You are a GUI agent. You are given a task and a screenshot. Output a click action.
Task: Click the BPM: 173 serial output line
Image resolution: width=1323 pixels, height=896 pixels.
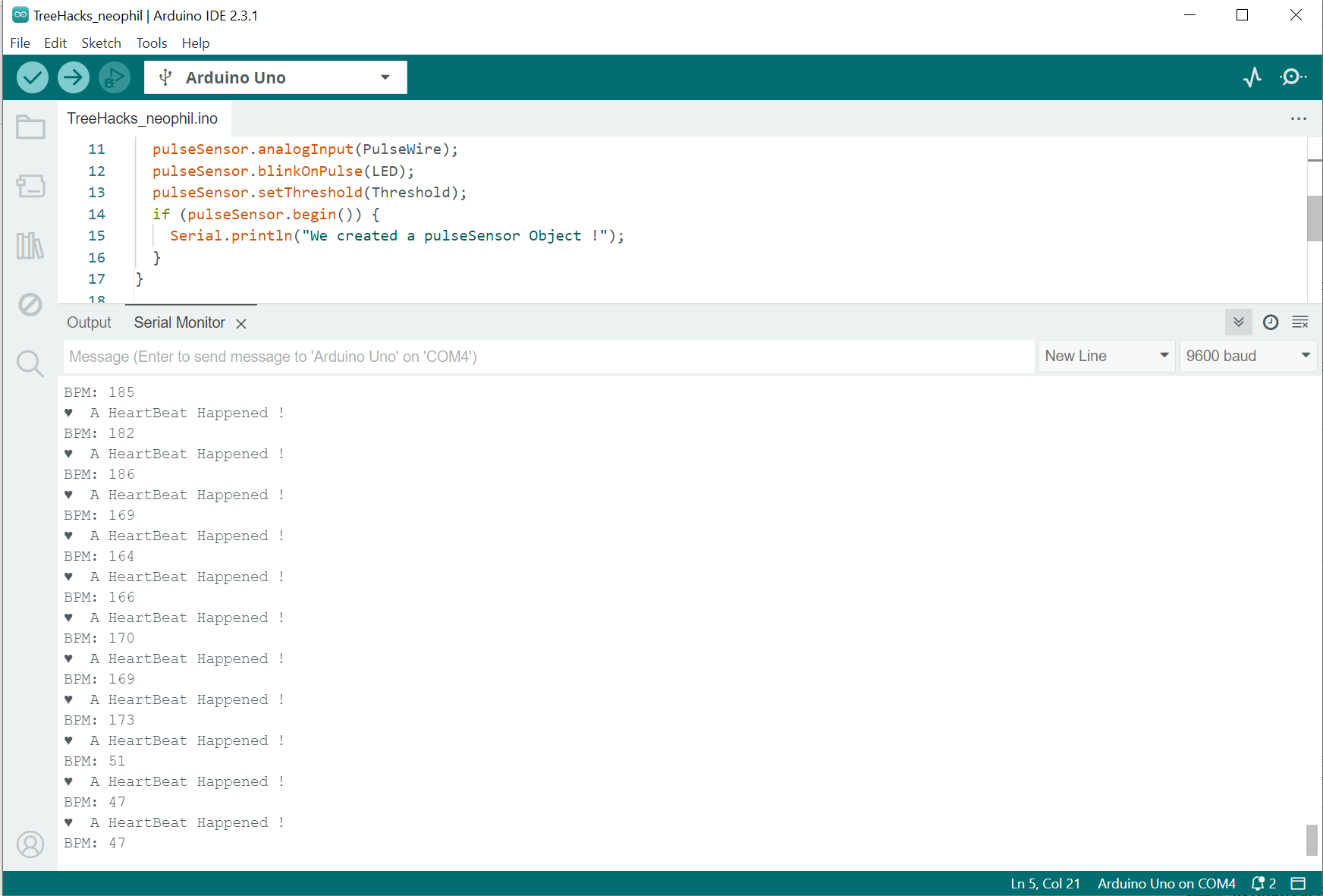(99, 720)
